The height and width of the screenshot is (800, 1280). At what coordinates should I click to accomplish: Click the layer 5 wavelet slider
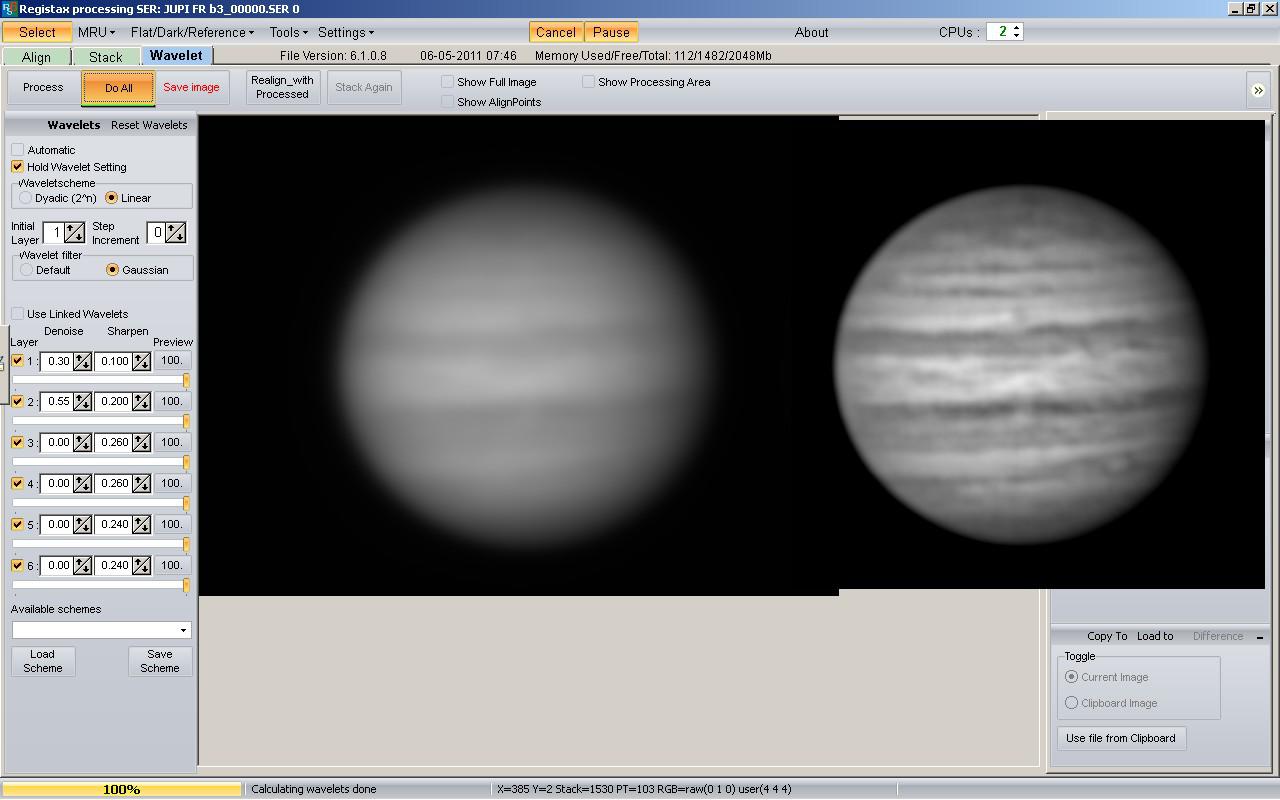[x=101, y=545]
